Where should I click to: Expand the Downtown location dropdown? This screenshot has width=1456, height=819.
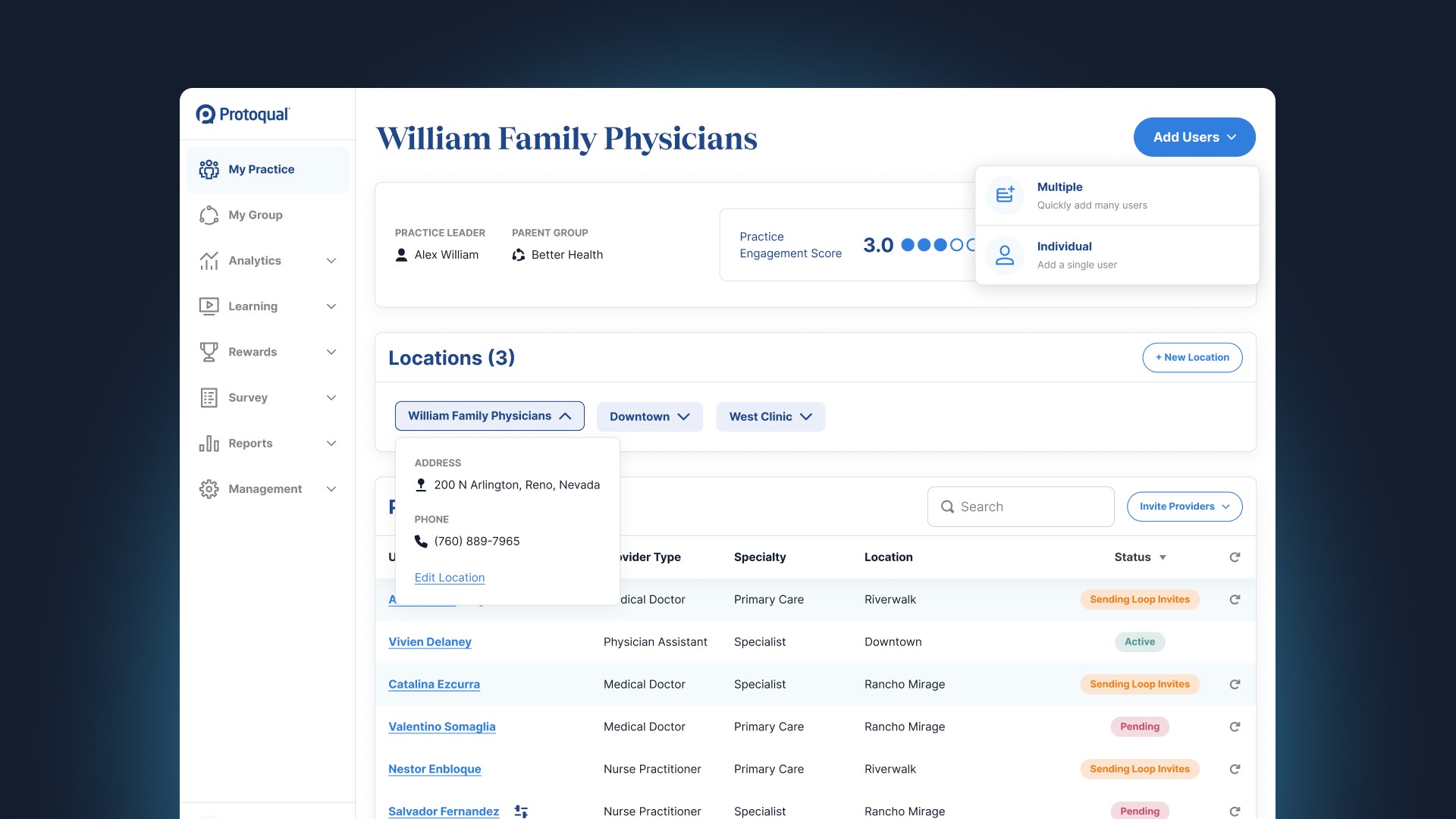pos(649,417)
